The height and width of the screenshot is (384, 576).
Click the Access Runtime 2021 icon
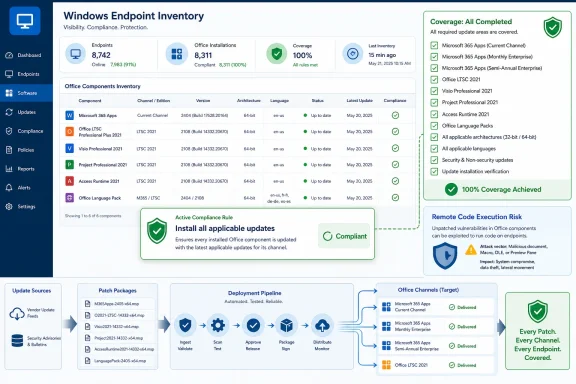69,181
